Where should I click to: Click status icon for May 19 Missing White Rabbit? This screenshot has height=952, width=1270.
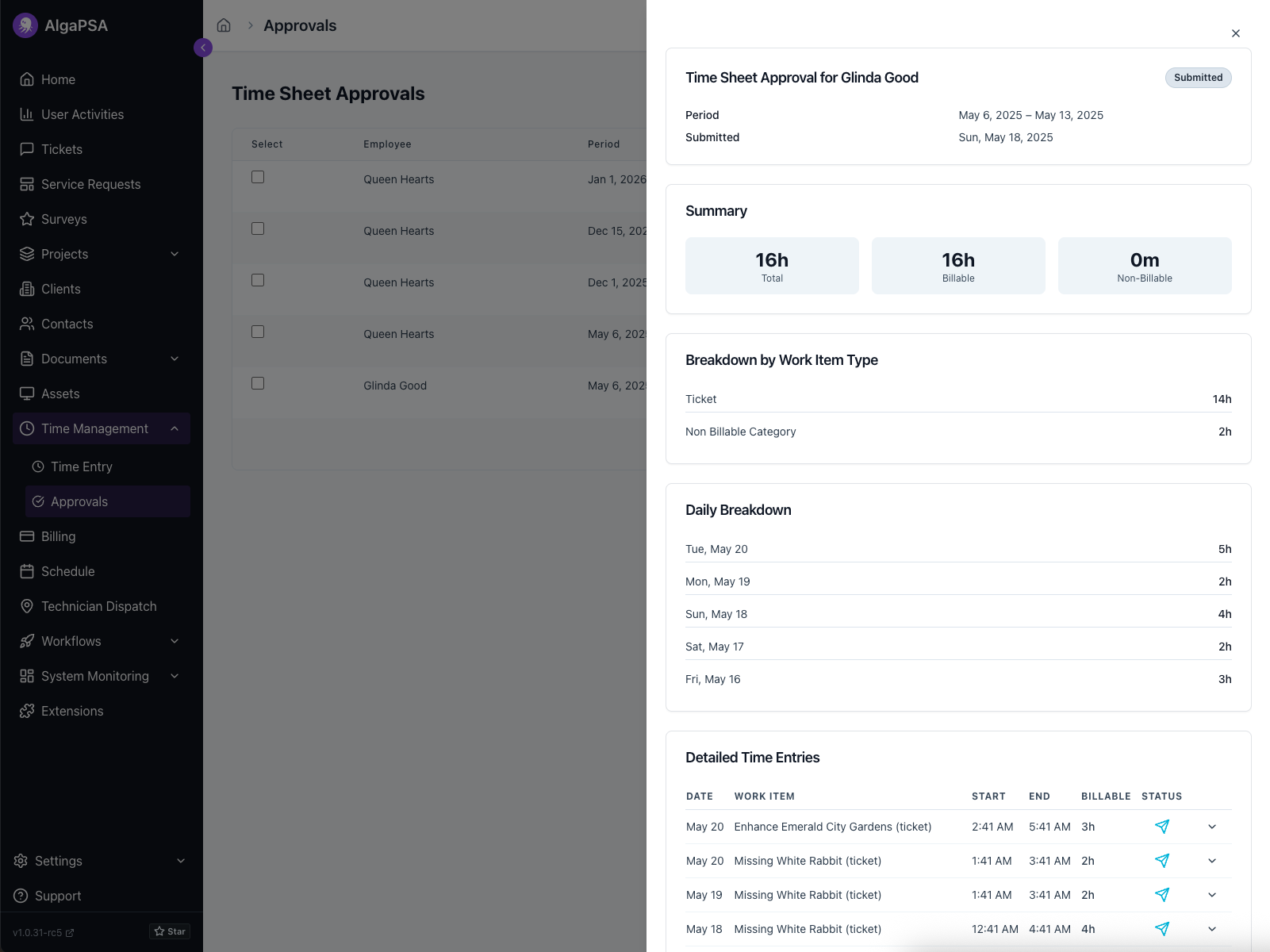(1162, 895)
